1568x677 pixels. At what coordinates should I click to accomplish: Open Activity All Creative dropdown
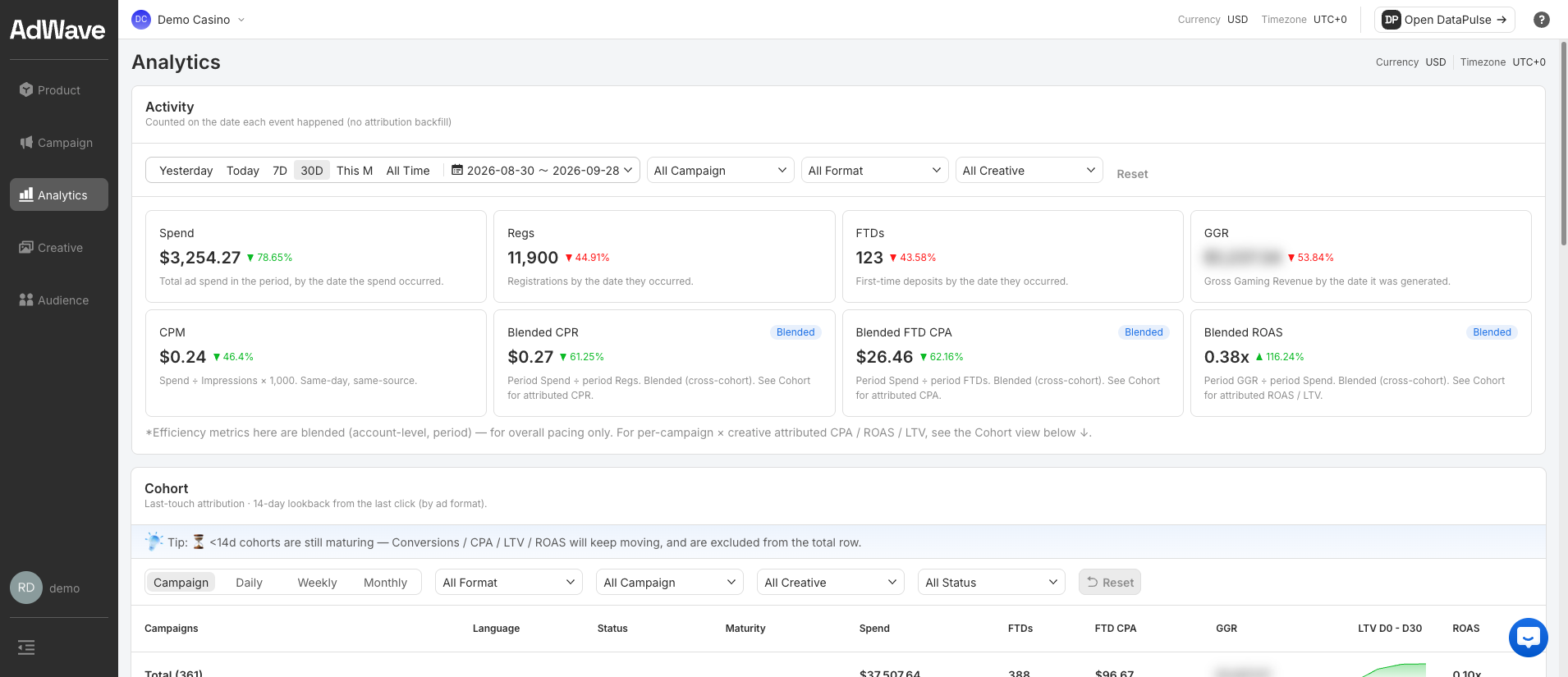pos(1029,170)
